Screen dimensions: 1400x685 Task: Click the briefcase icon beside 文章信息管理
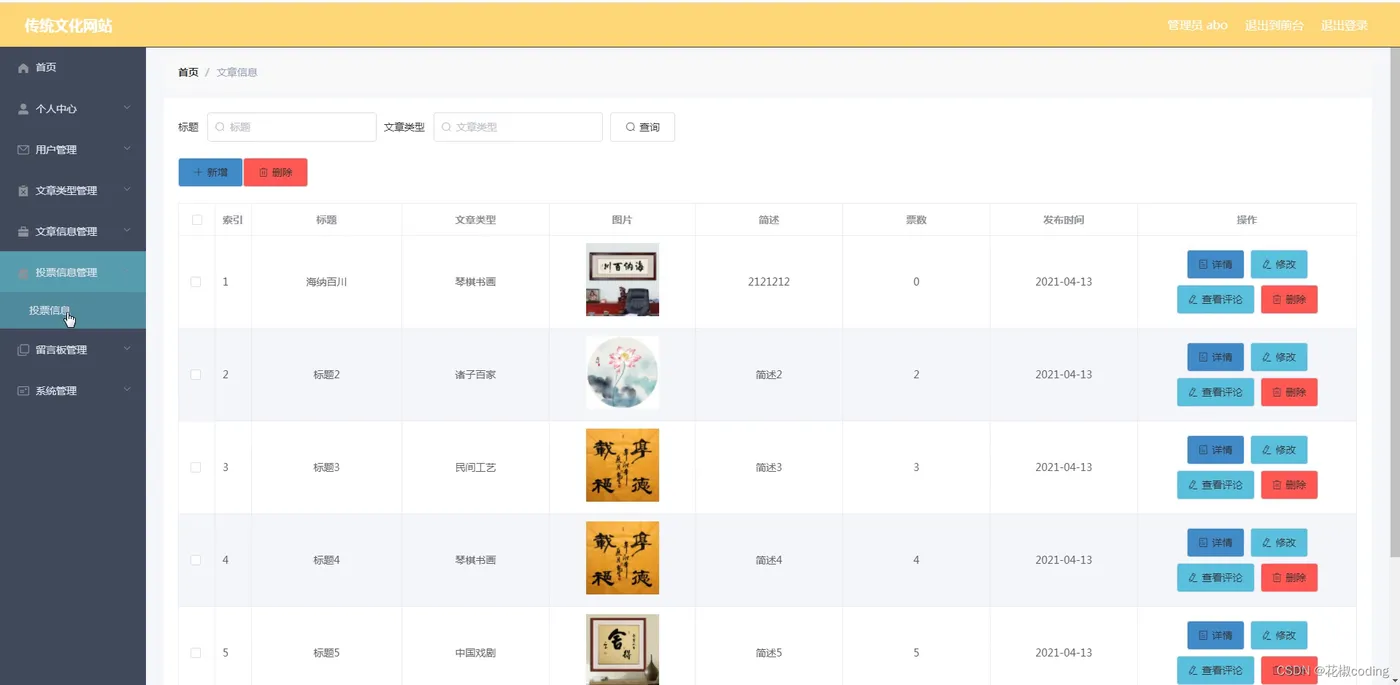pos(23,231)
